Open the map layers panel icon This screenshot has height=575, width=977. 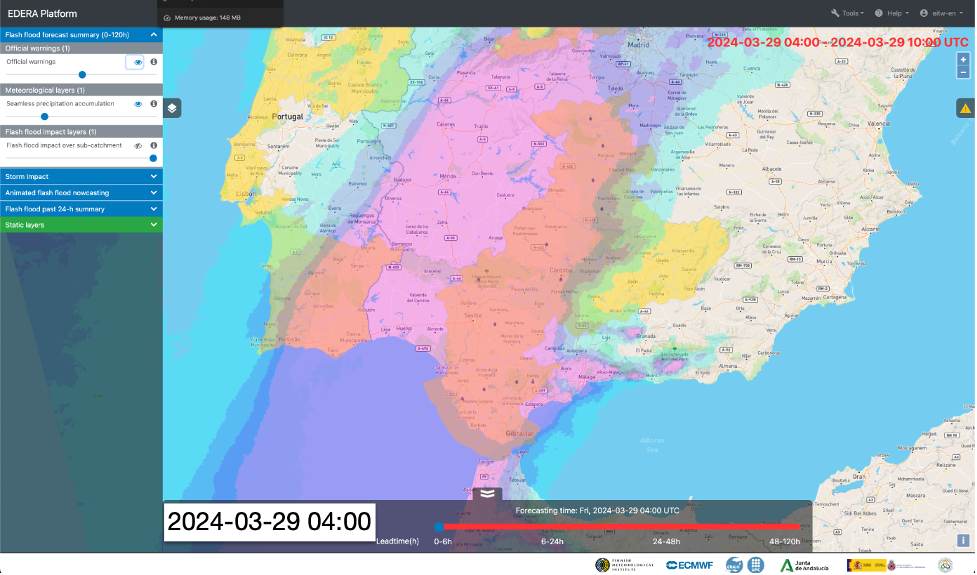click(x=172, y=108)
